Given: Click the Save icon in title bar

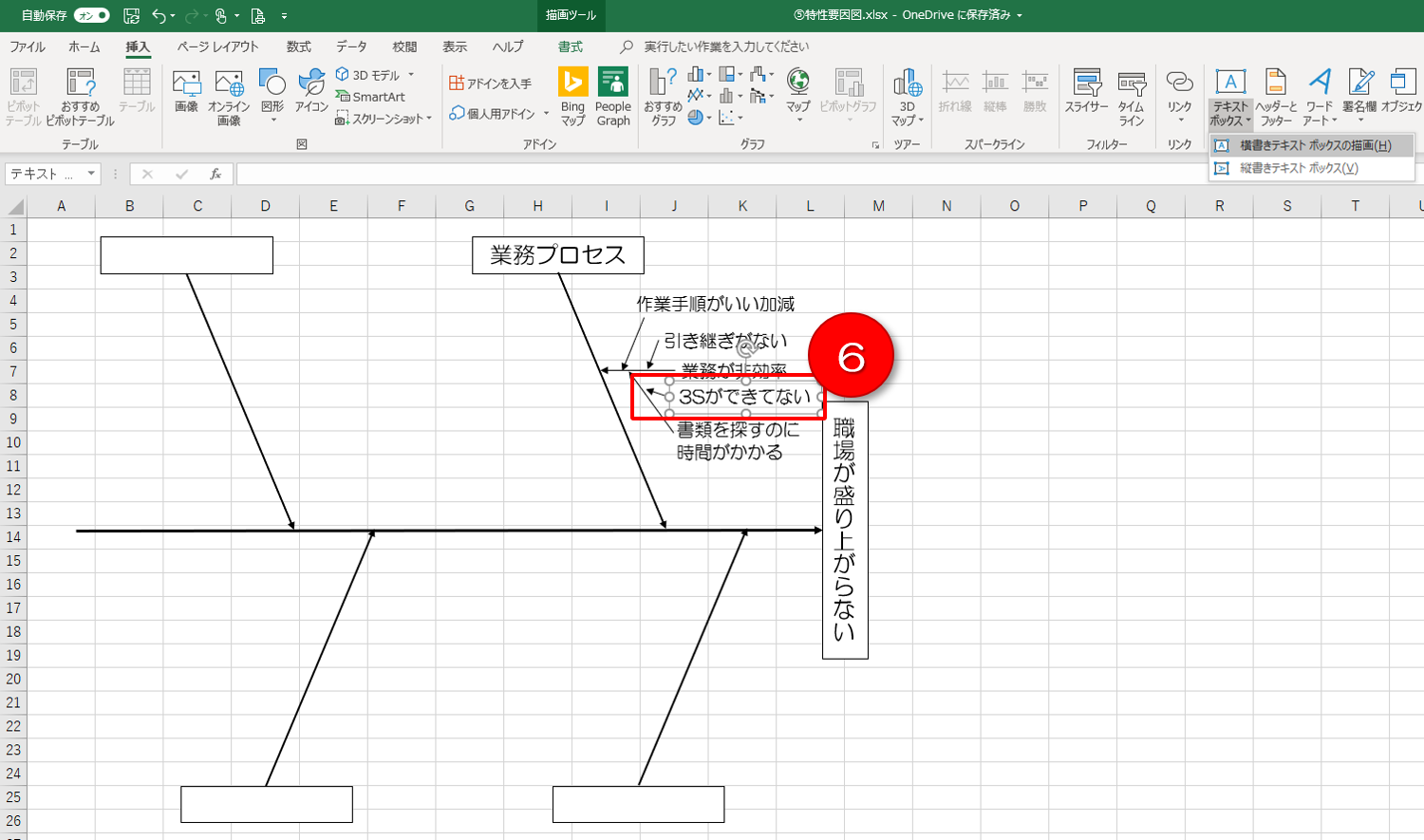Looking at the screenshot, I should (x=131, y=16).
